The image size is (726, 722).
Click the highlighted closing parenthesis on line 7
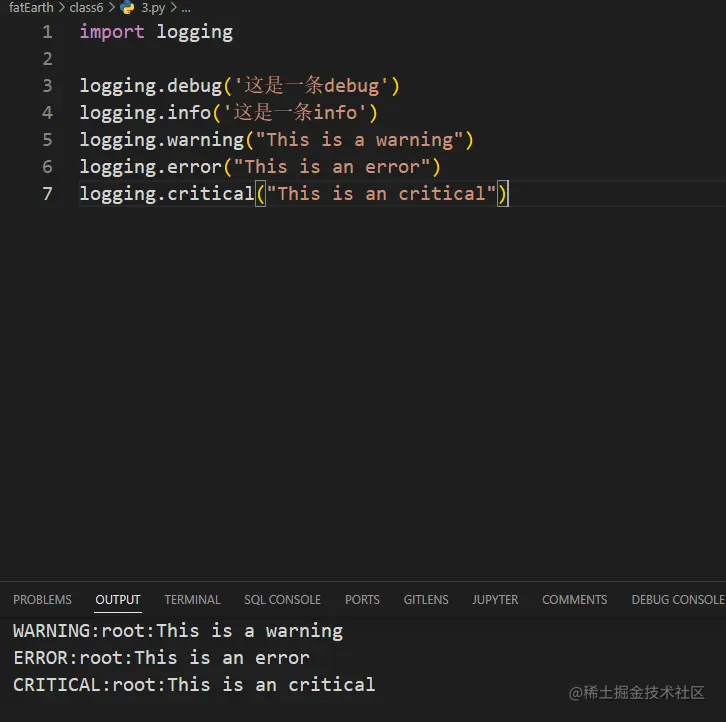pos(502,194)
